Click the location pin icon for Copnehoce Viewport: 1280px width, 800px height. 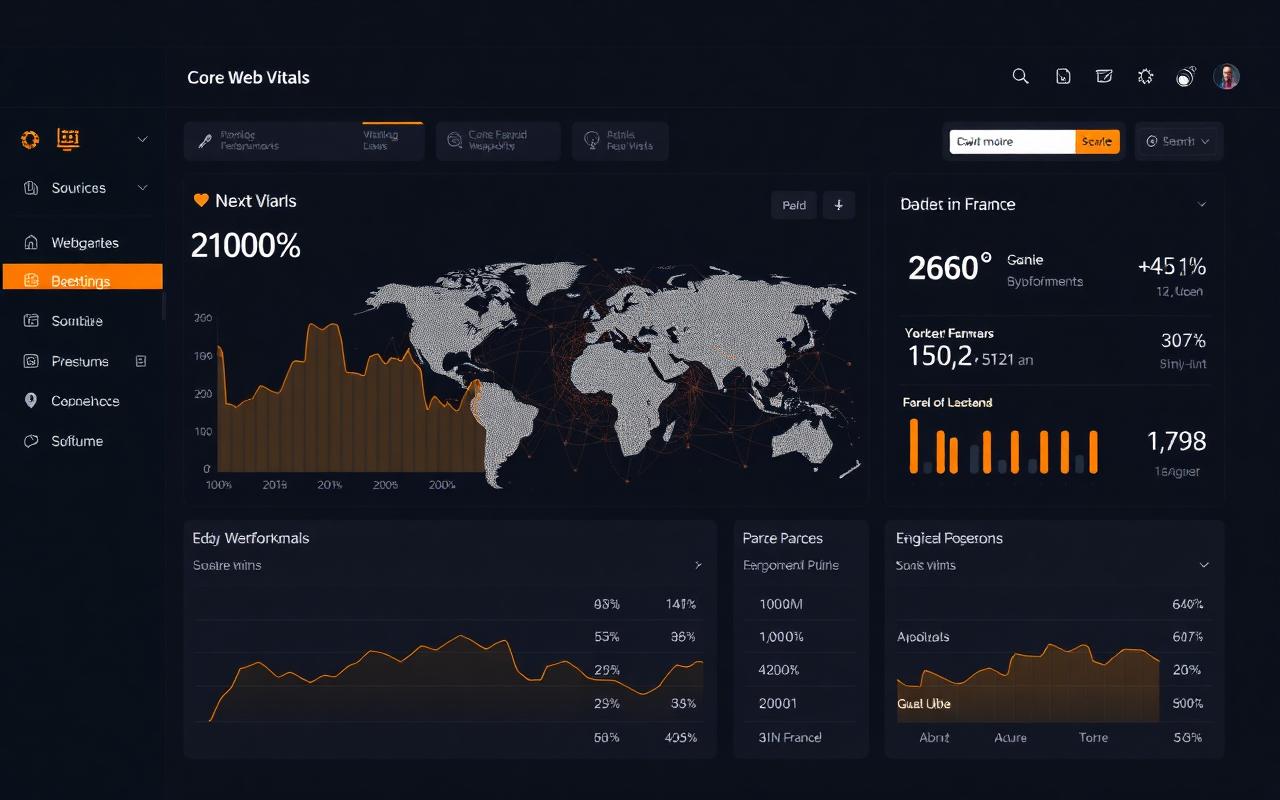click(30, 401)
